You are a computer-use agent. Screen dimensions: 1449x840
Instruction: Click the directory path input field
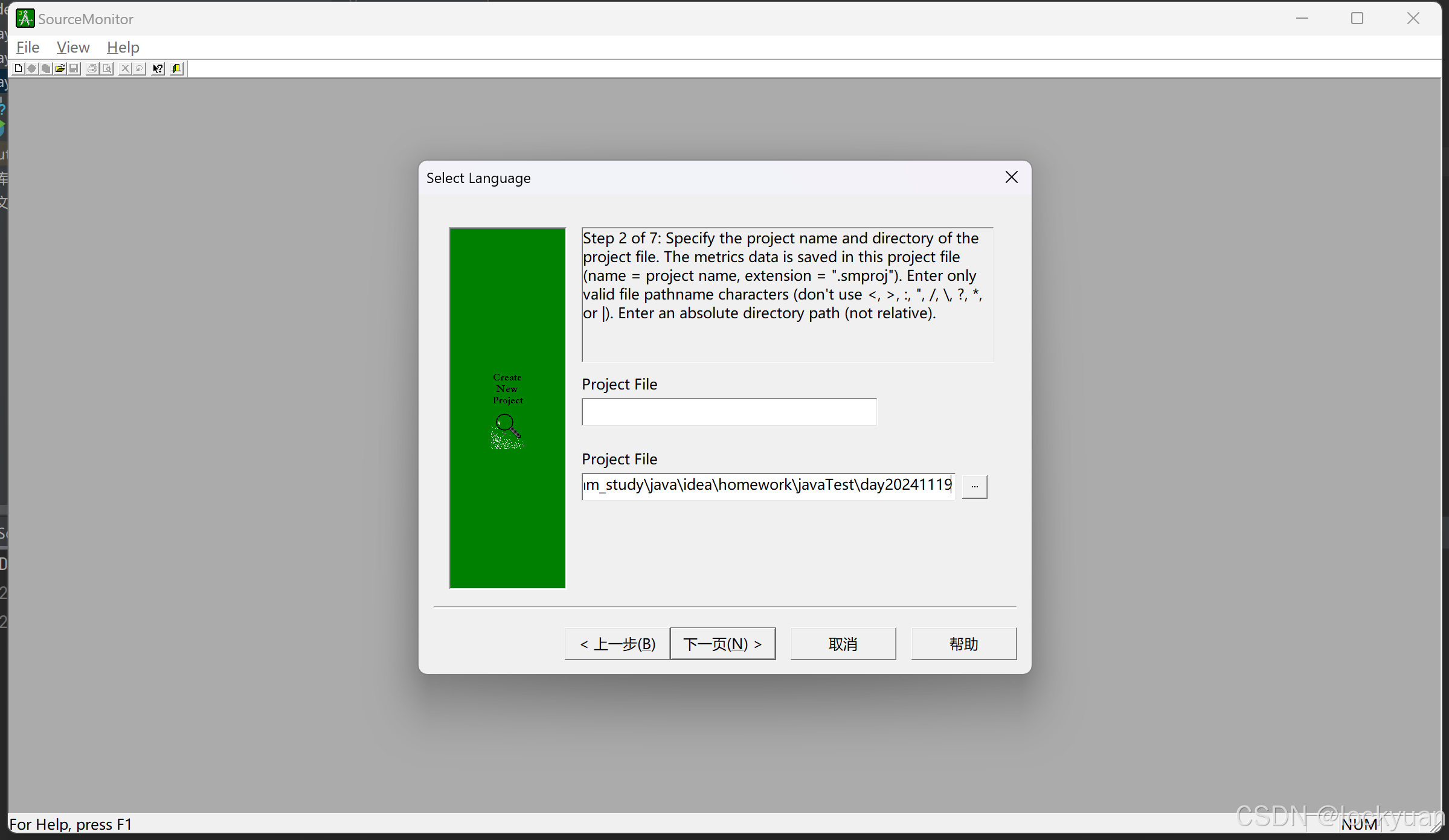pos(767,486)
